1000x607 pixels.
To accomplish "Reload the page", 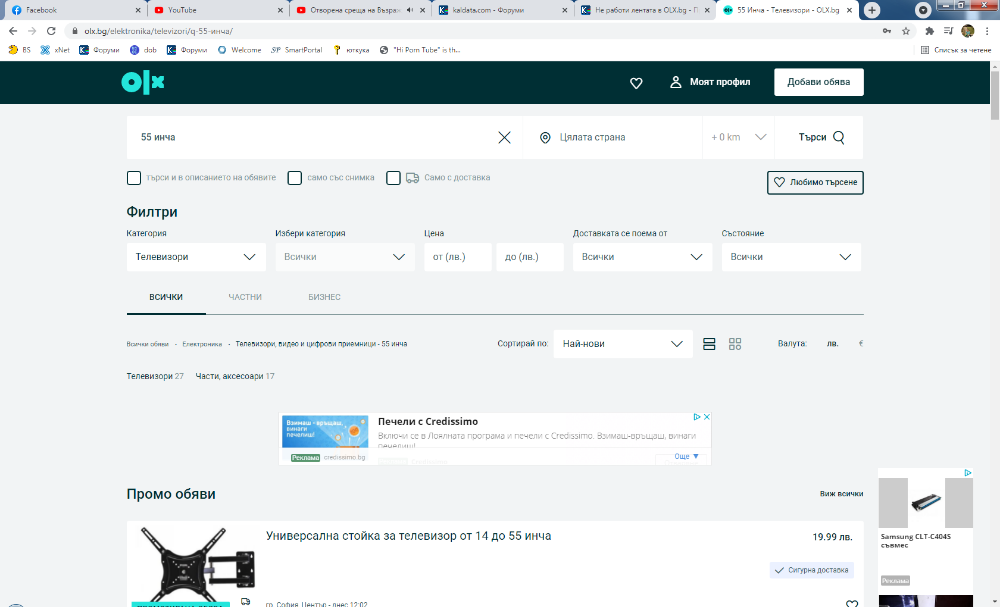I will coord(51,31).
